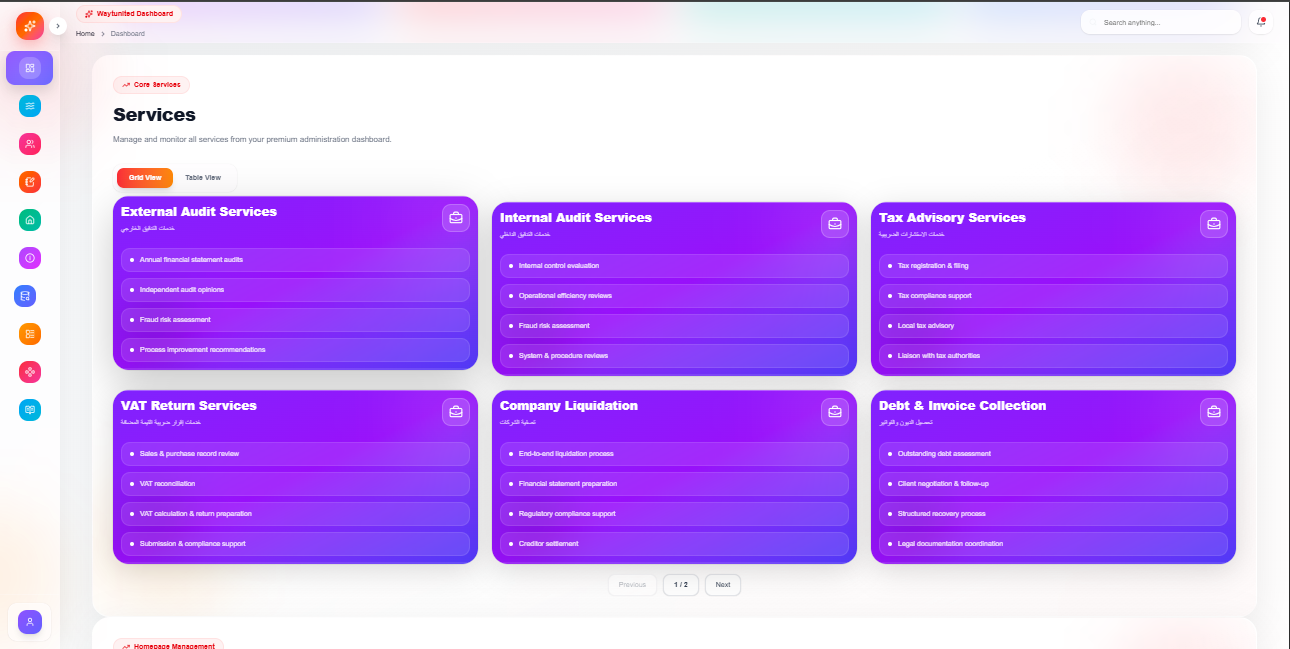Click the Wayfunited Dashboard badge

point(129,14)
